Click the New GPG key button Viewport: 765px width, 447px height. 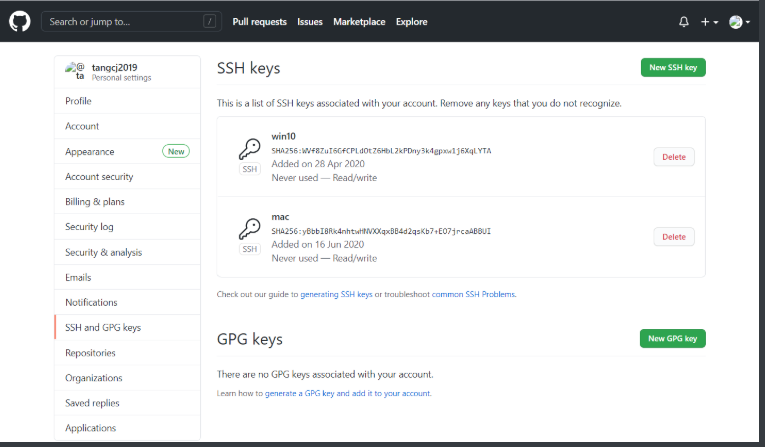click(672, 338)
